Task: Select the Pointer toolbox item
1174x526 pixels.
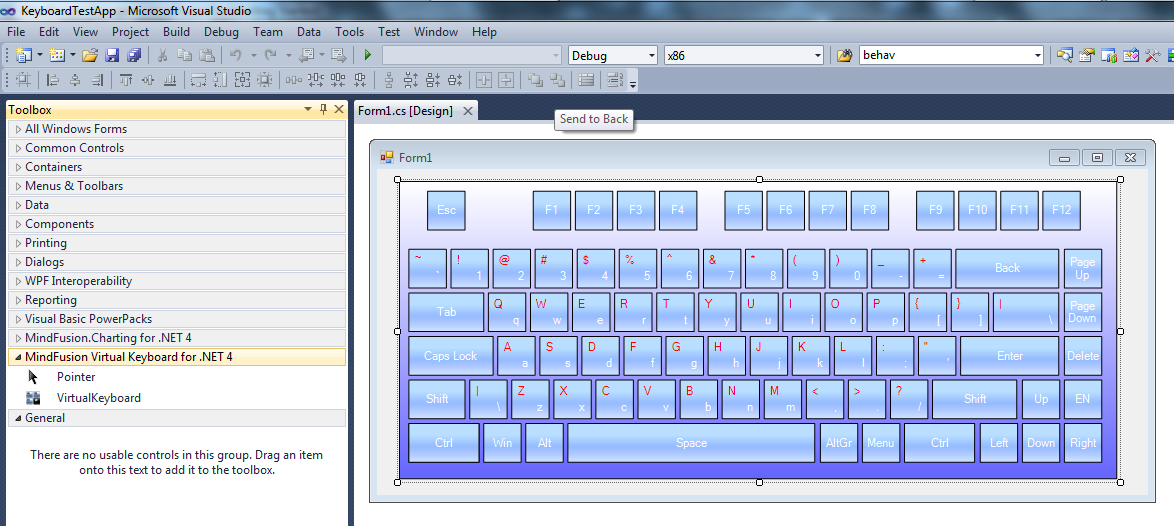Action: (76, 377)
